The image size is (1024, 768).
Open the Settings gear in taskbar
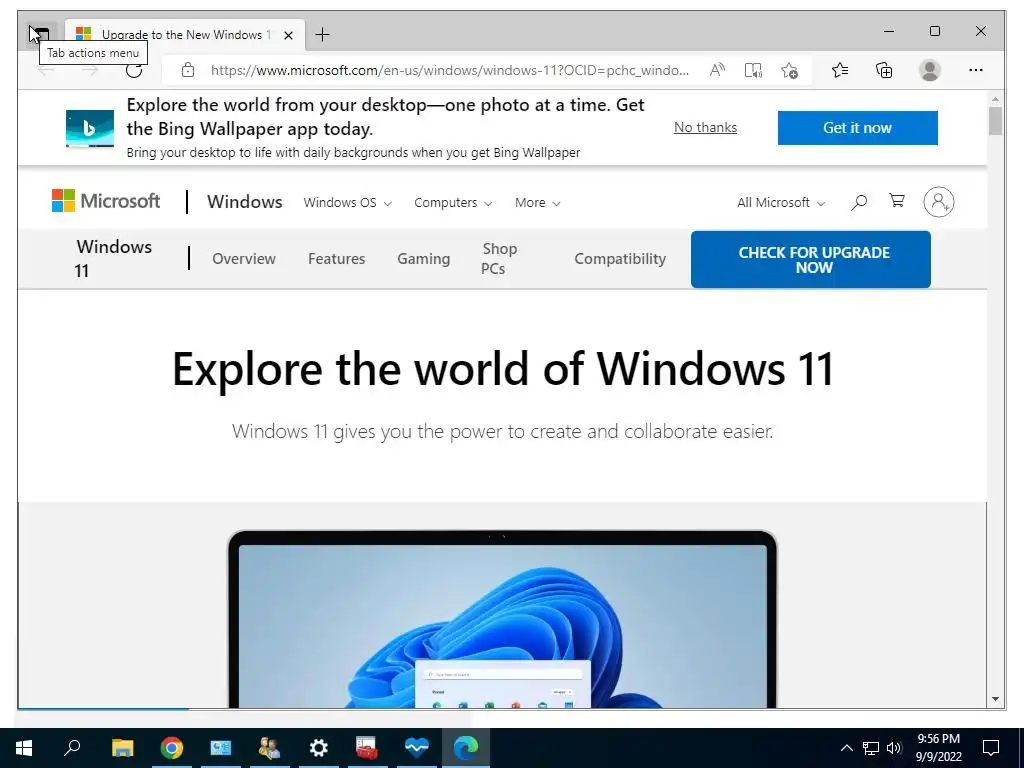[x=319, y=748]
